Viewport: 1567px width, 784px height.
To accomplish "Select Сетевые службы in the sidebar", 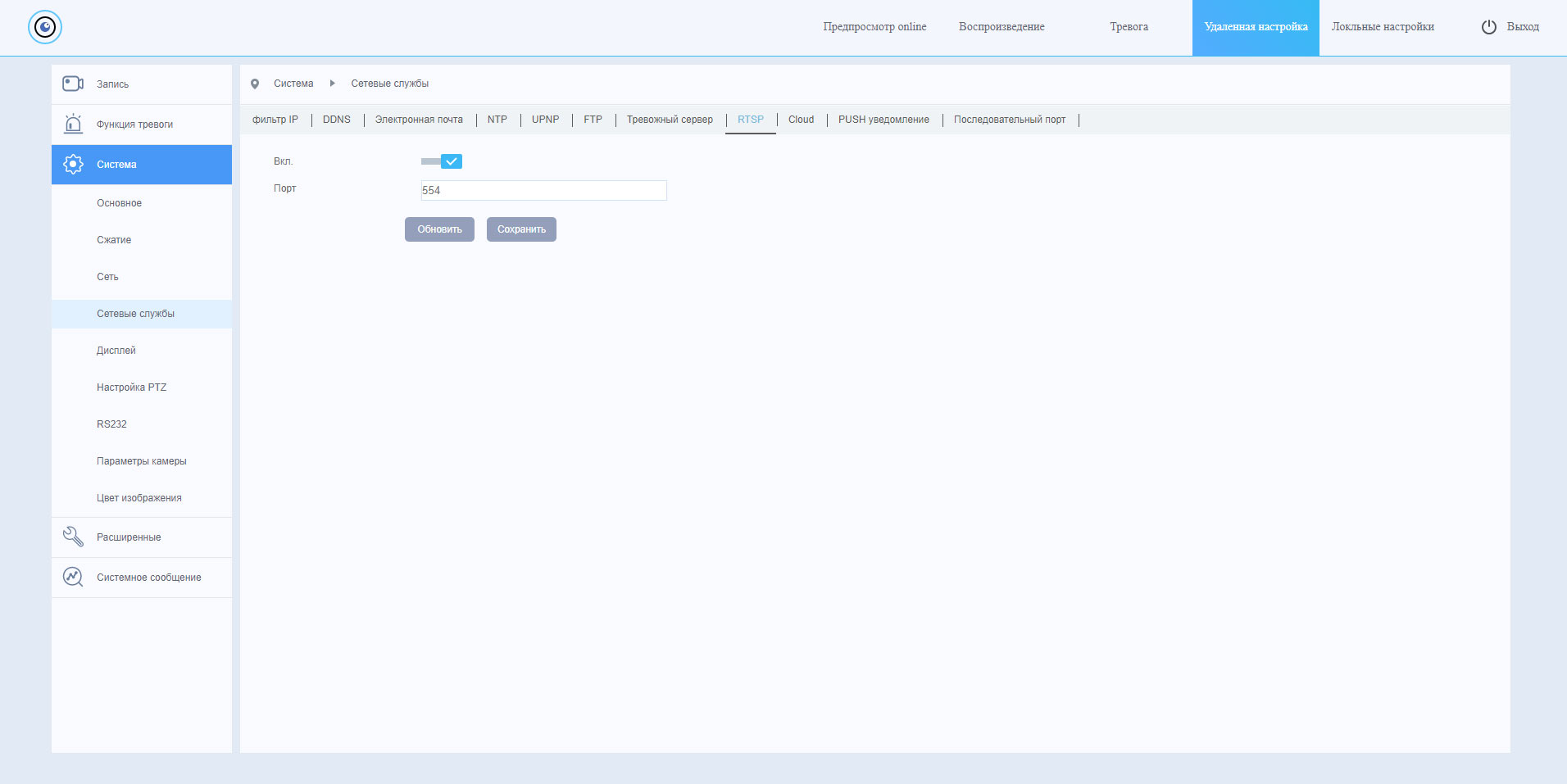I will pyautogui.click(x=142, y=314).
